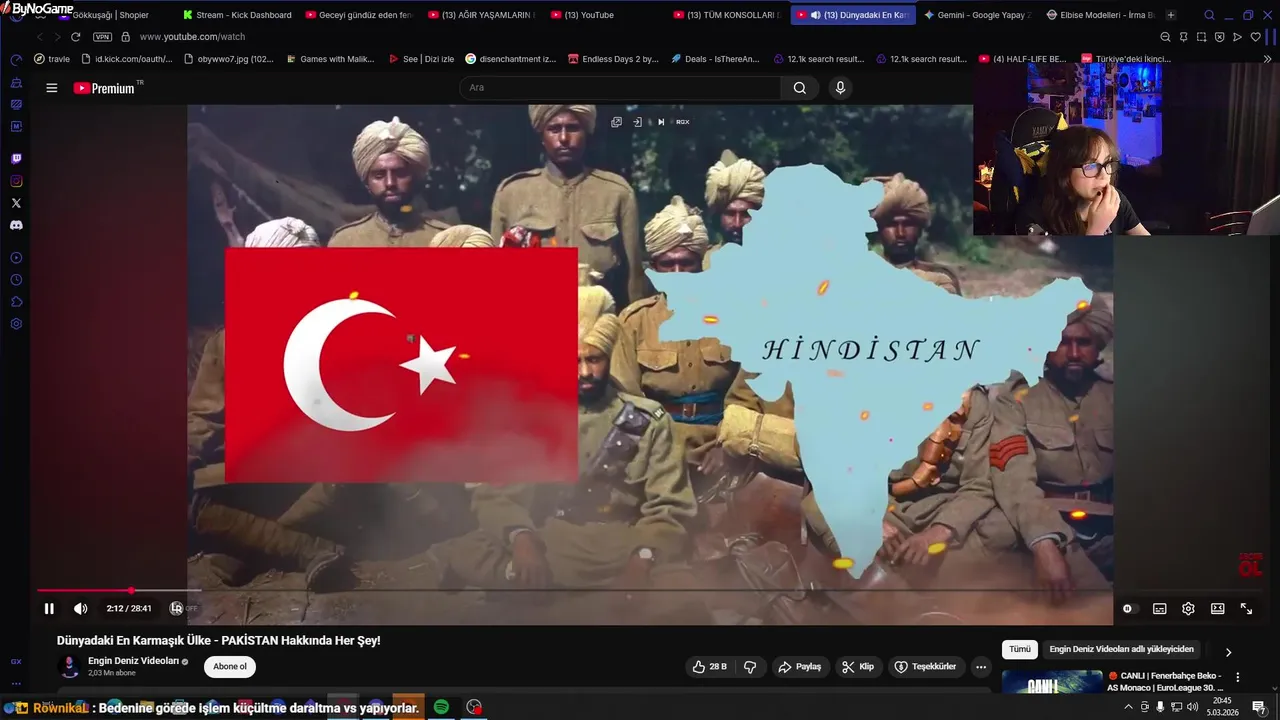
Task: Switch to the Stream - Kick Dashboard tab
Action: point(237,15)
